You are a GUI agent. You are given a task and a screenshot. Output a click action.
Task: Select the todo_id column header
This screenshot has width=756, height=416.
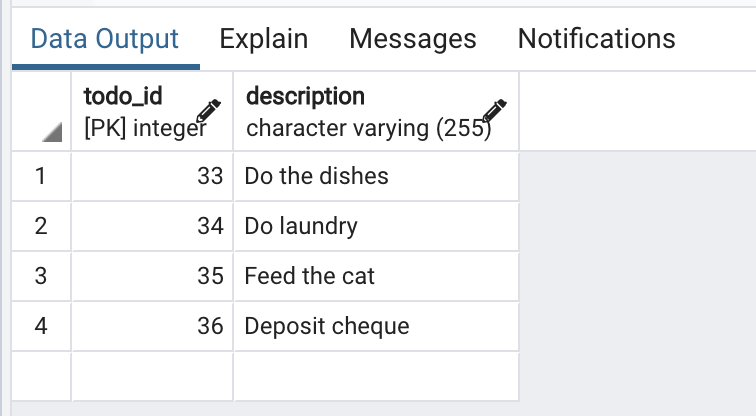[x=152, y=112]
